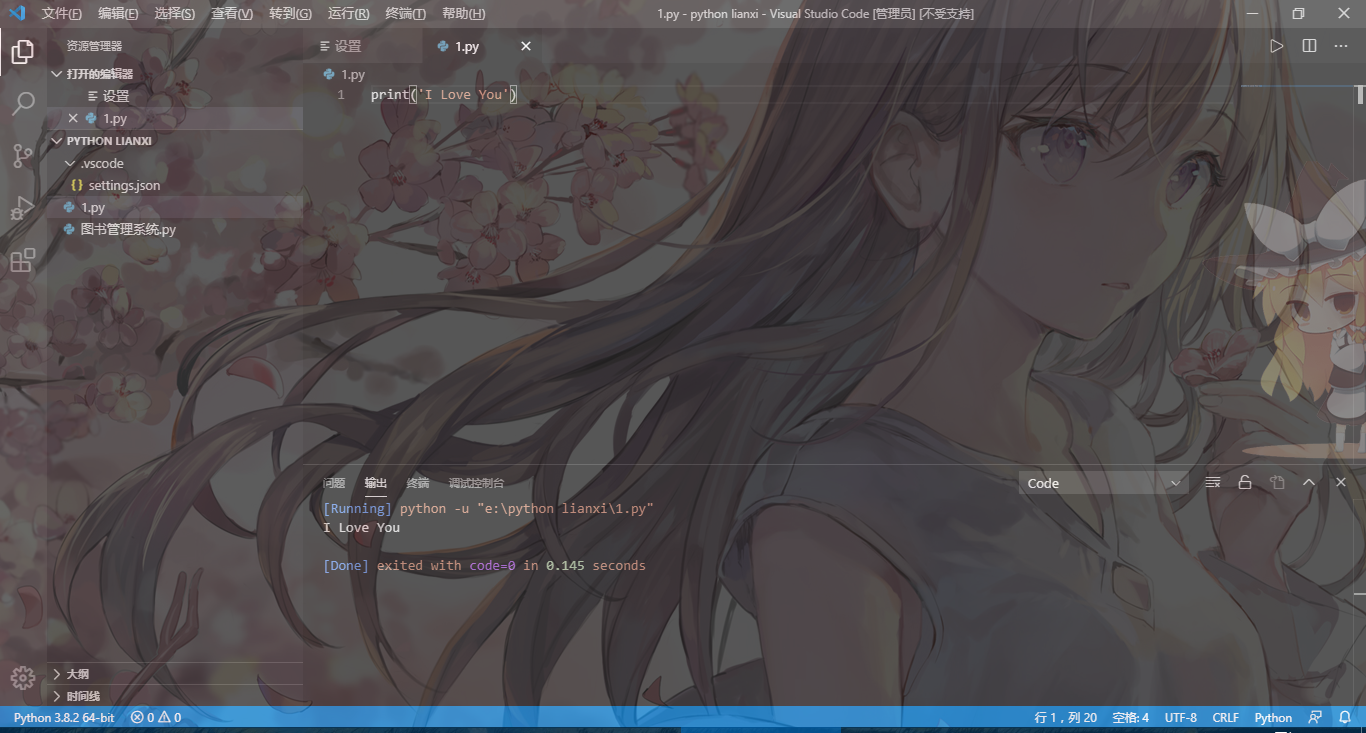The height and width of the screenshot is (733, 1366).
Task: Maximize the panel with the chevron toggle
Action: point(1309,482)
